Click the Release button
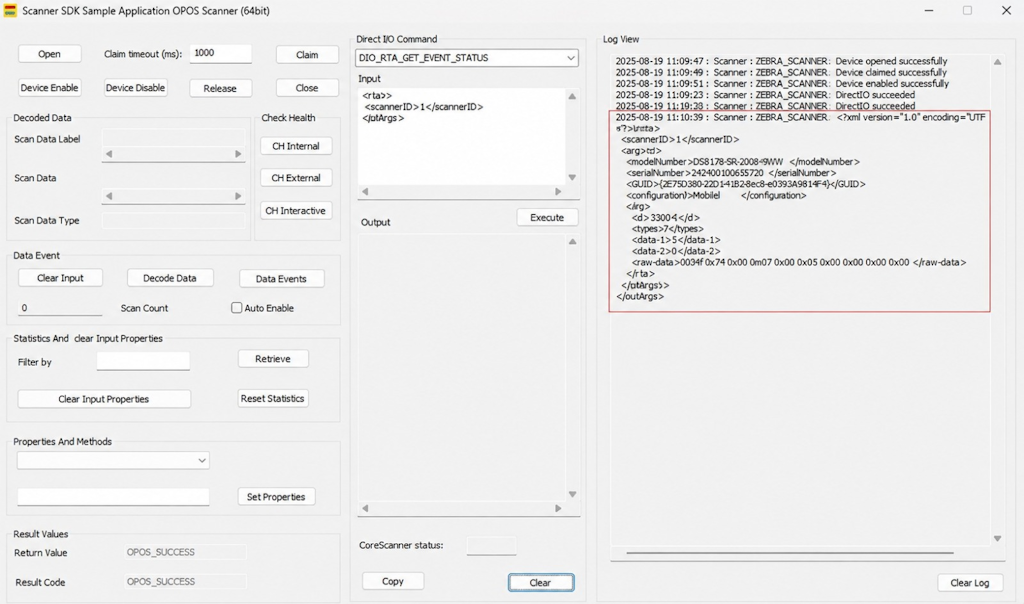This screenshot has height=604, width=1024. (x=220, y=88)
